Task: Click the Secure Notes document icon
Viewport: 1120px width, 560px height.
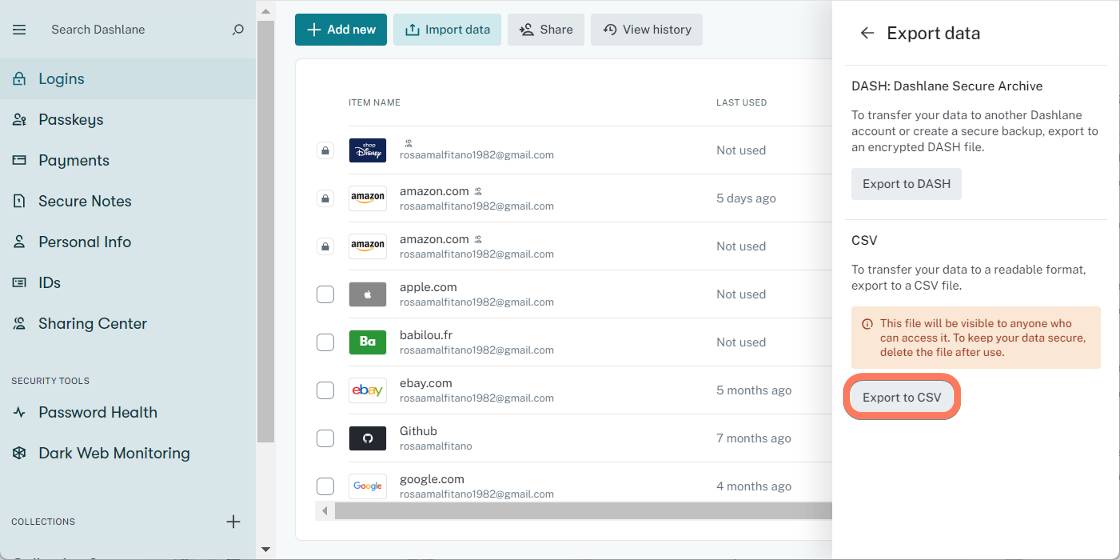Action: point(19,201)
